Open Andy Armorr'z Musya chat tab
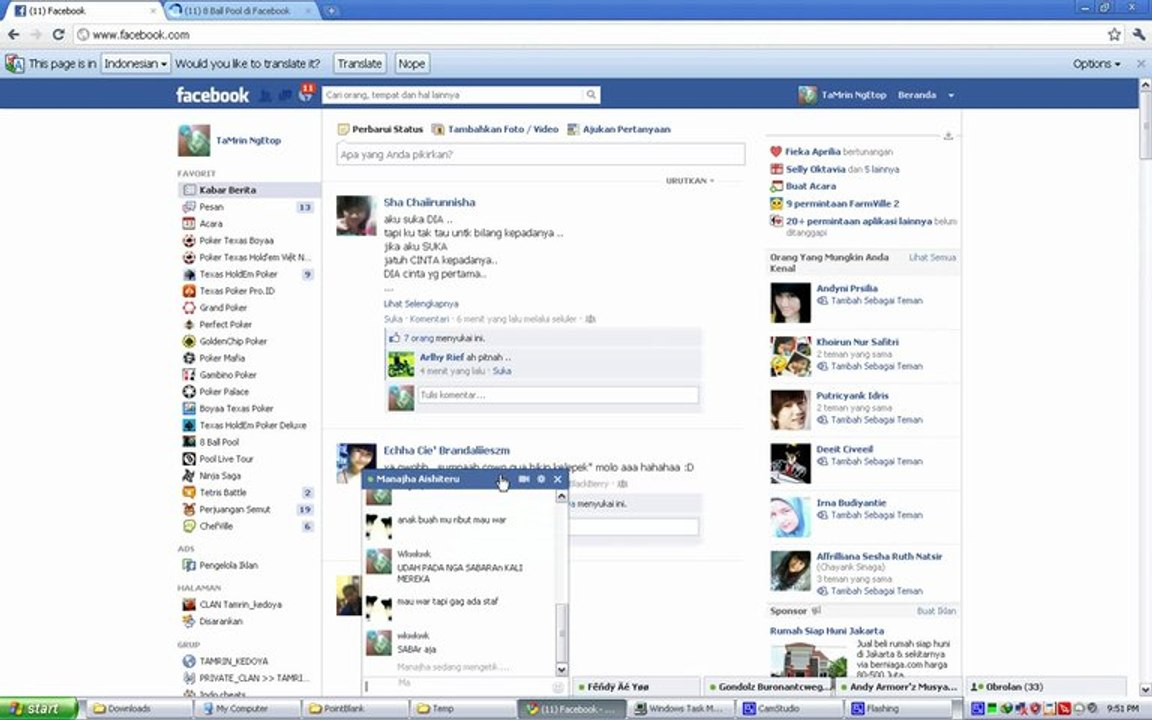This screenshot has height=720, width=1152. 899,687
